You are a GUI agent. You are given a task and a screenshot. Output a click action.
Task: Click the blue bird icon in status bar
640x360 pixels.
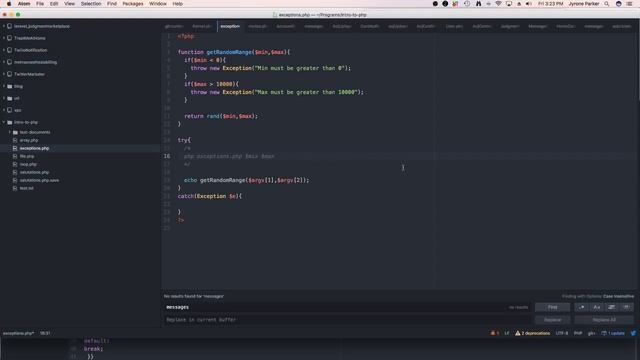coord(633,333)
